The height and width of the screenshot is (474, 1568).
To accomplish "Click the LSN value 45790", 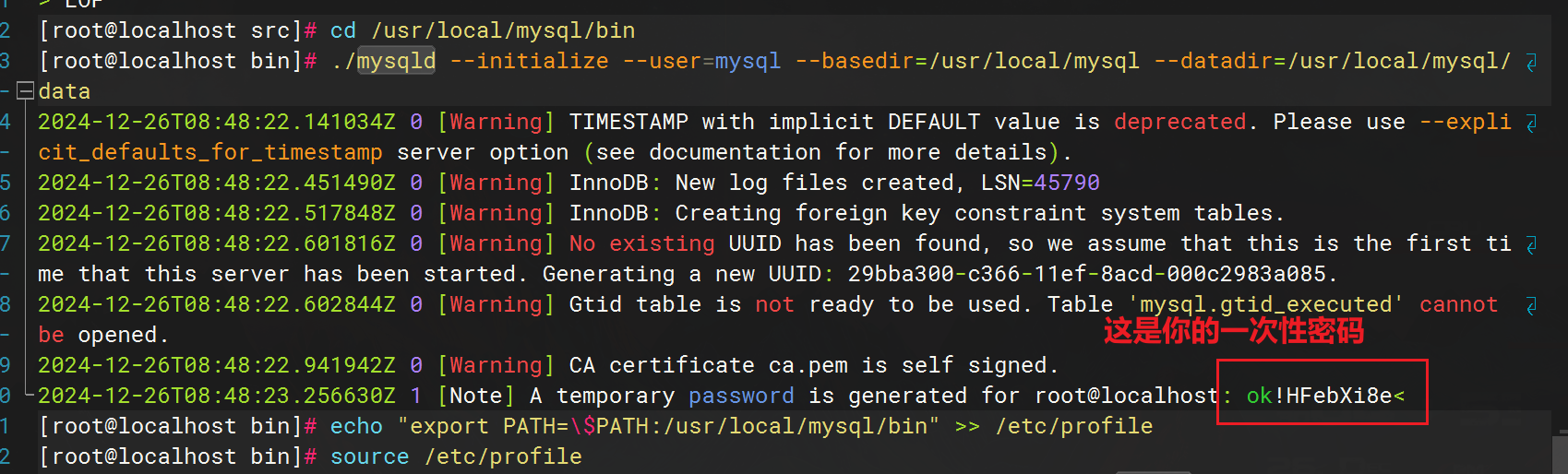I will [x=1066, y=183].
